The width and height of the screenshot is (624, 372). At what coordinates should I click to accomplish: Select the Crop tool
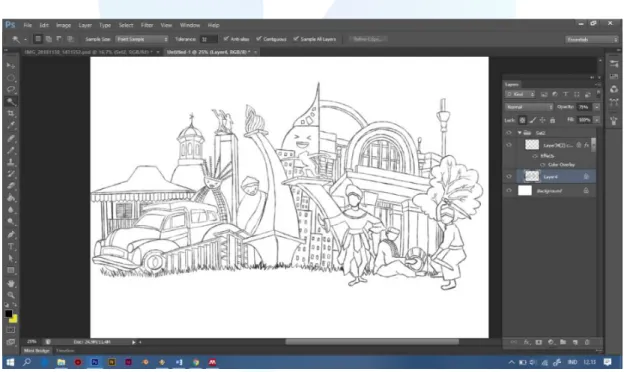coord(11,114)
